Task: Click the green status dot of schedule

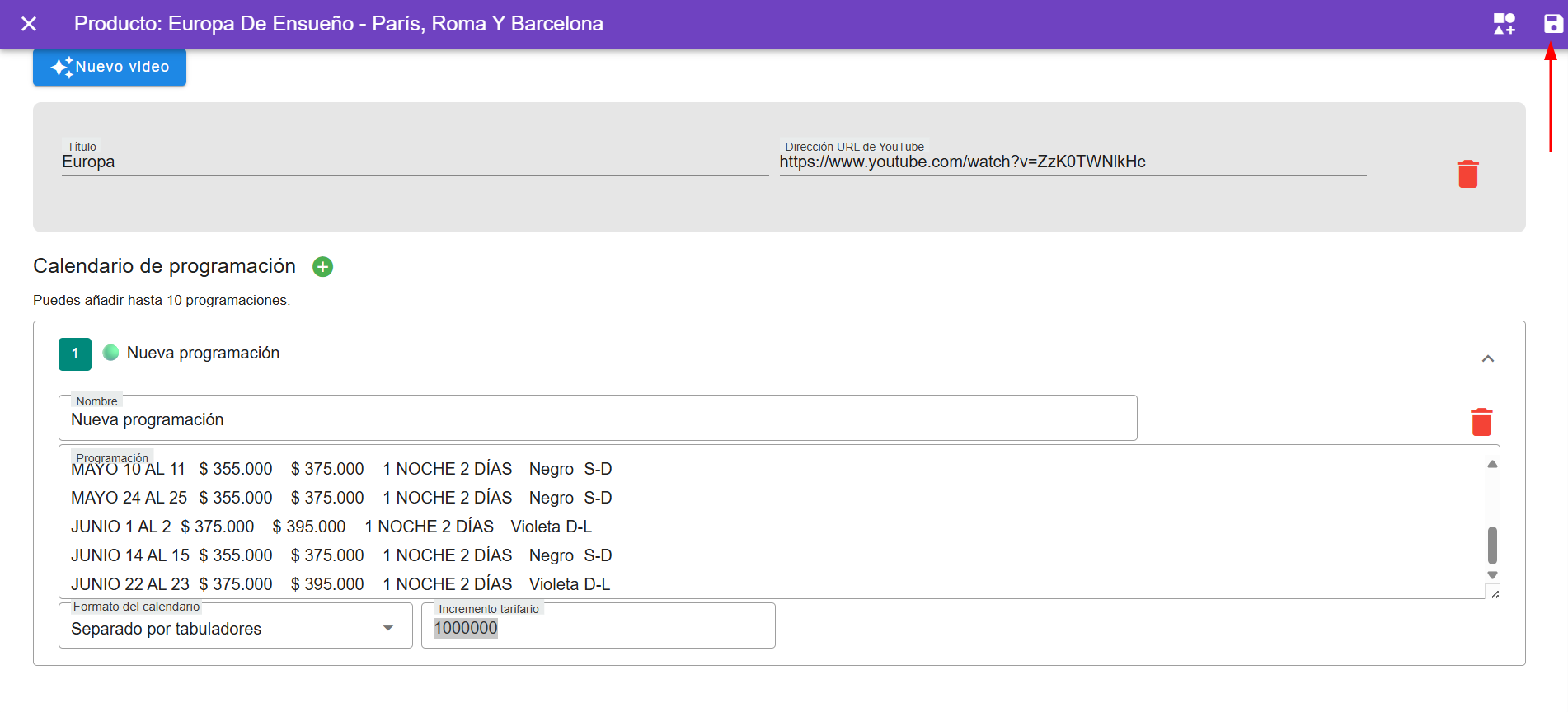Action: 110,353
